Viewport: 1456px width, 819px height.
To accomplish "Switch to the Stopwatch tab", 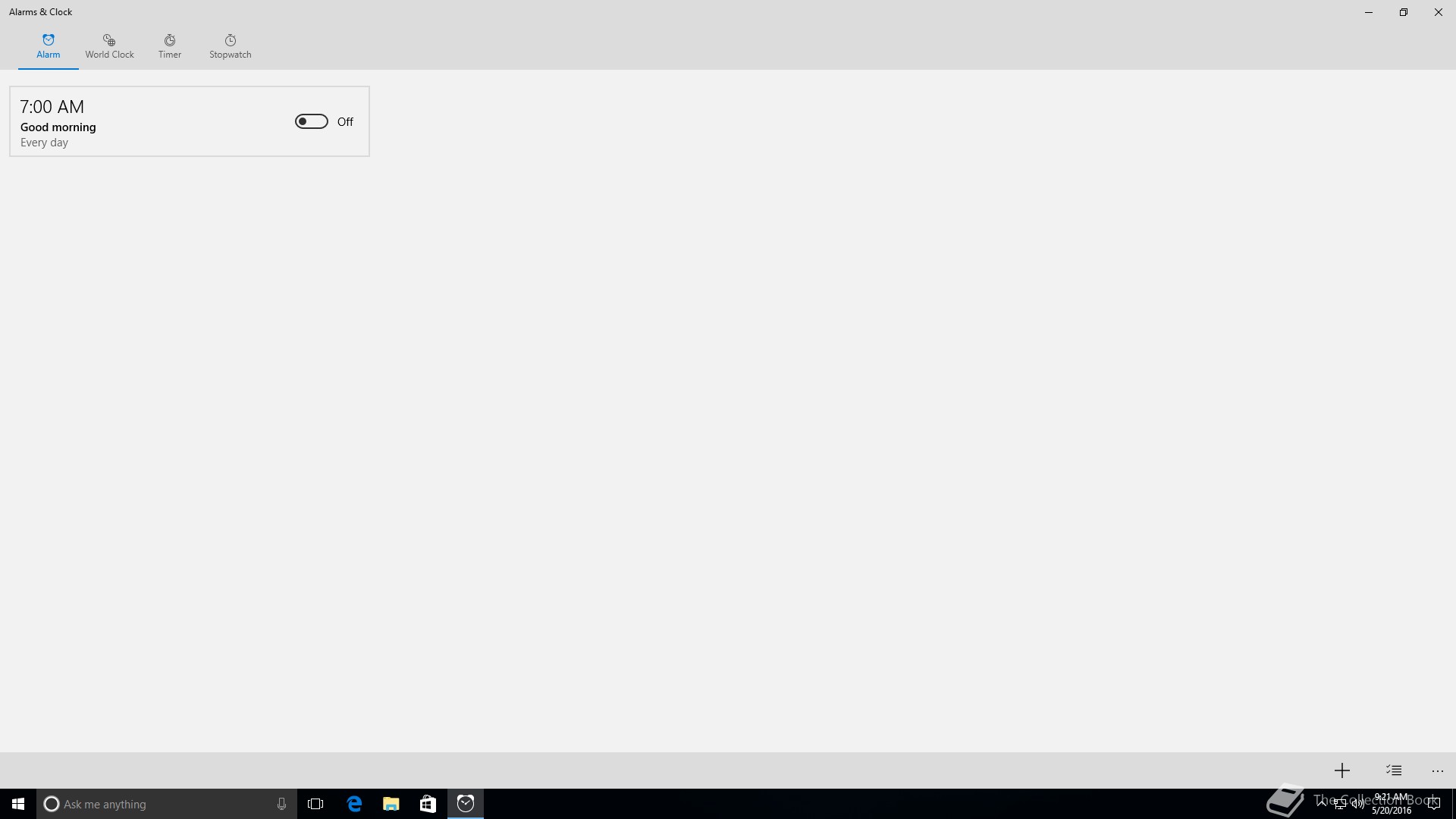I will pyautogui.click(x=230, y=46).
